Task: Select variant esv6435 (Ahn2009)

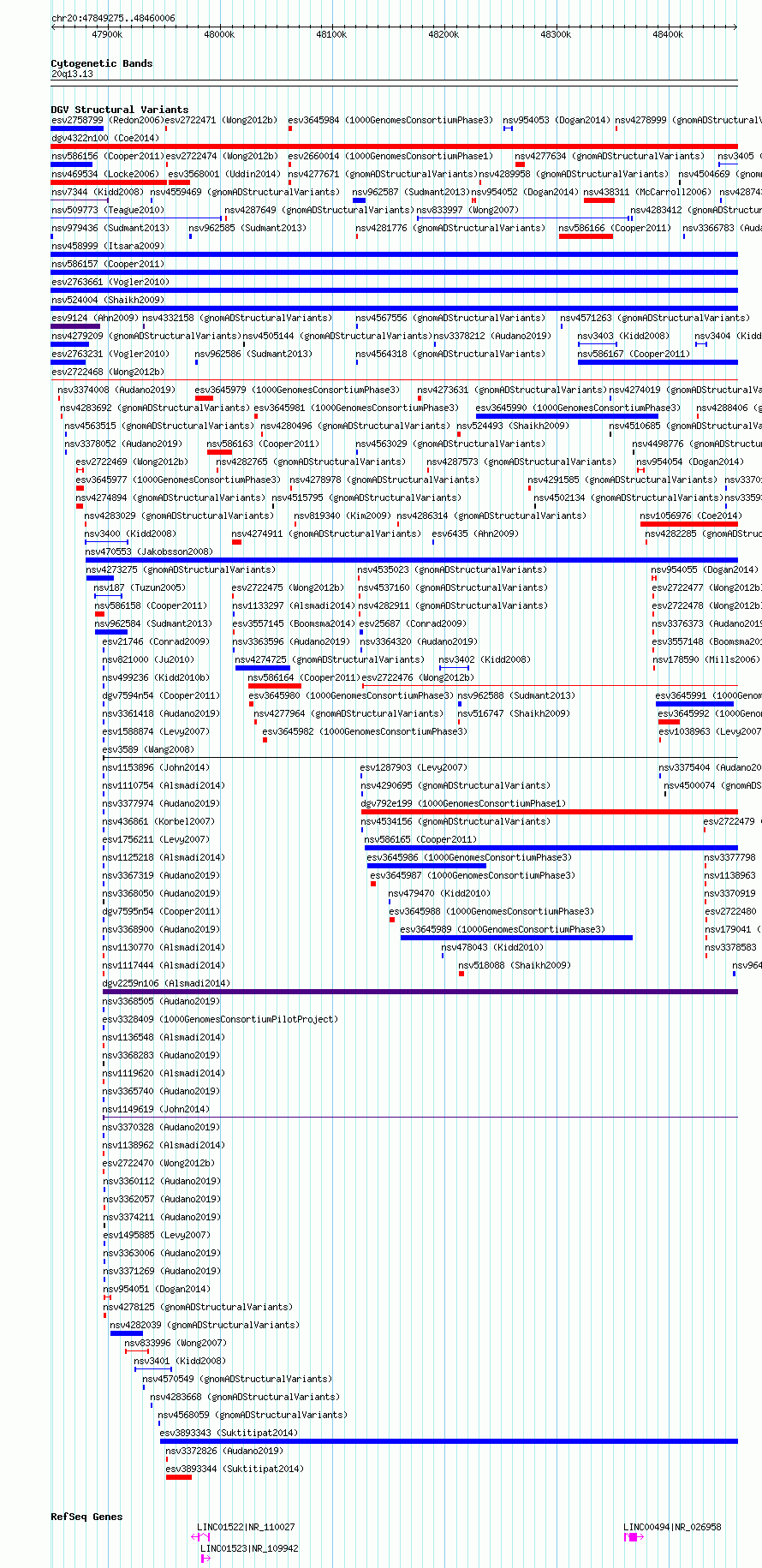Action: [475, 534]
